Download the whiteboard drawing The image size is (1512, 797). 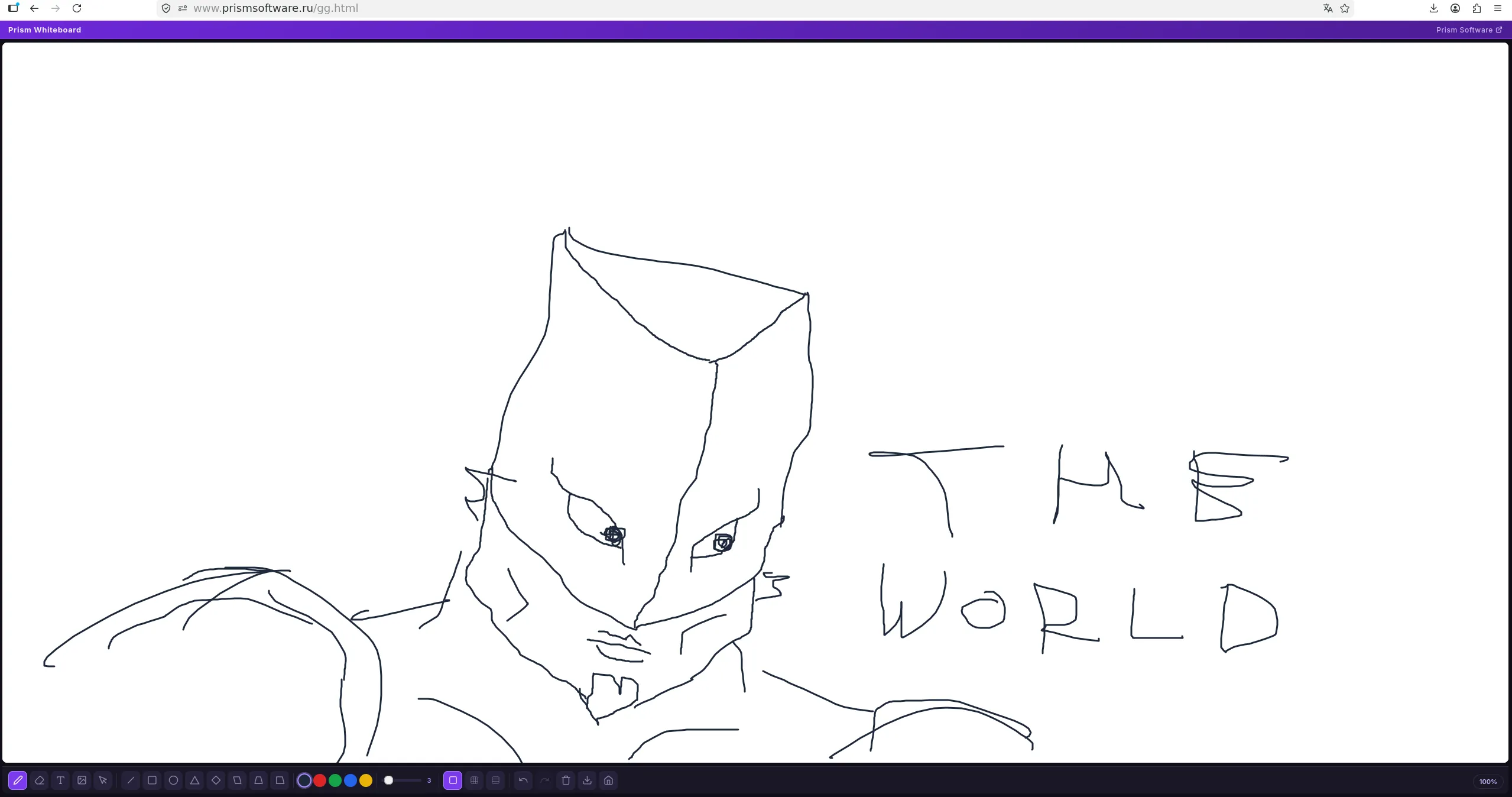(587, 780)
